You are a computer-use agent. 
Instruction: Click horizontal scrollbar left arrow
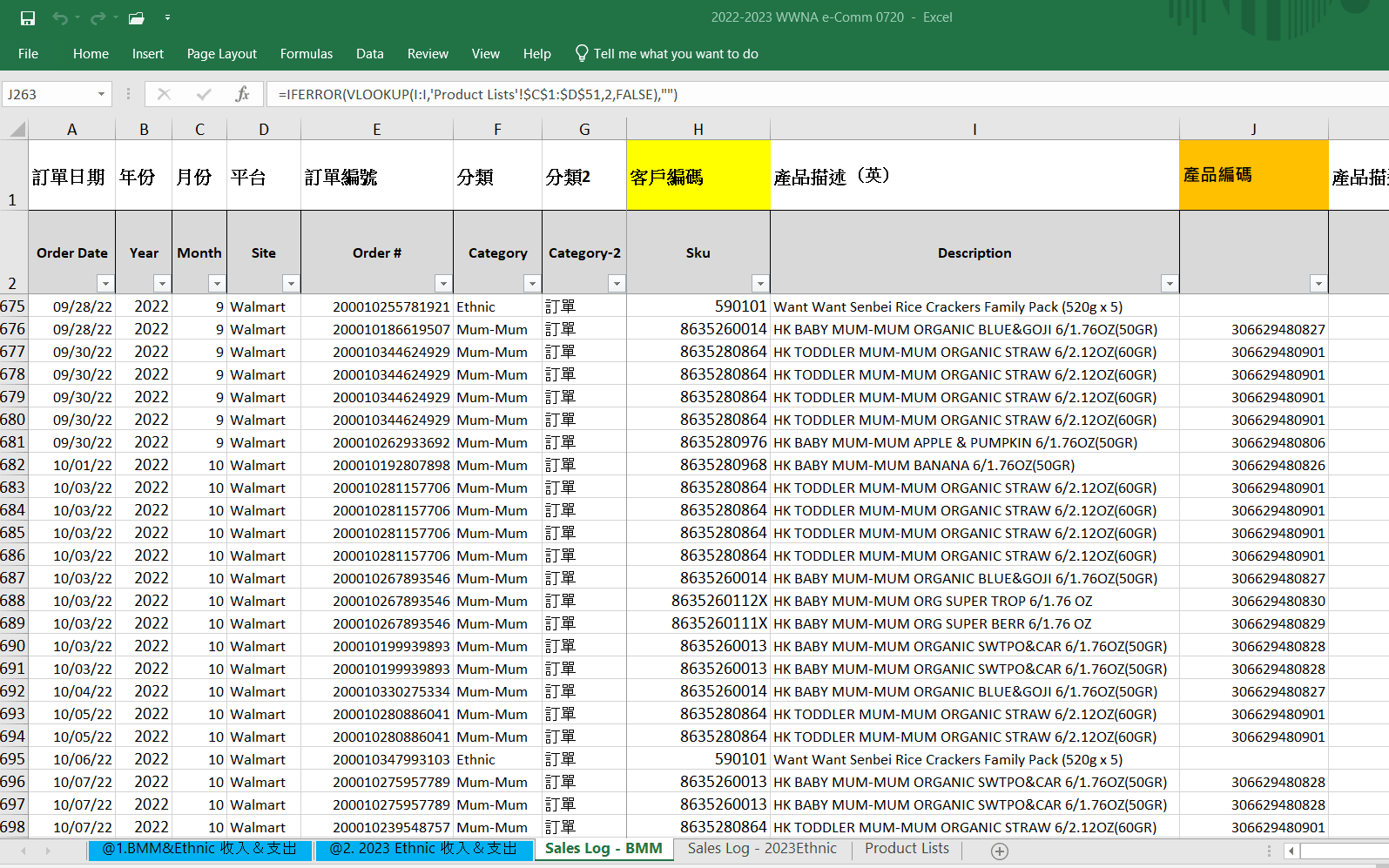coord(1291,851)
